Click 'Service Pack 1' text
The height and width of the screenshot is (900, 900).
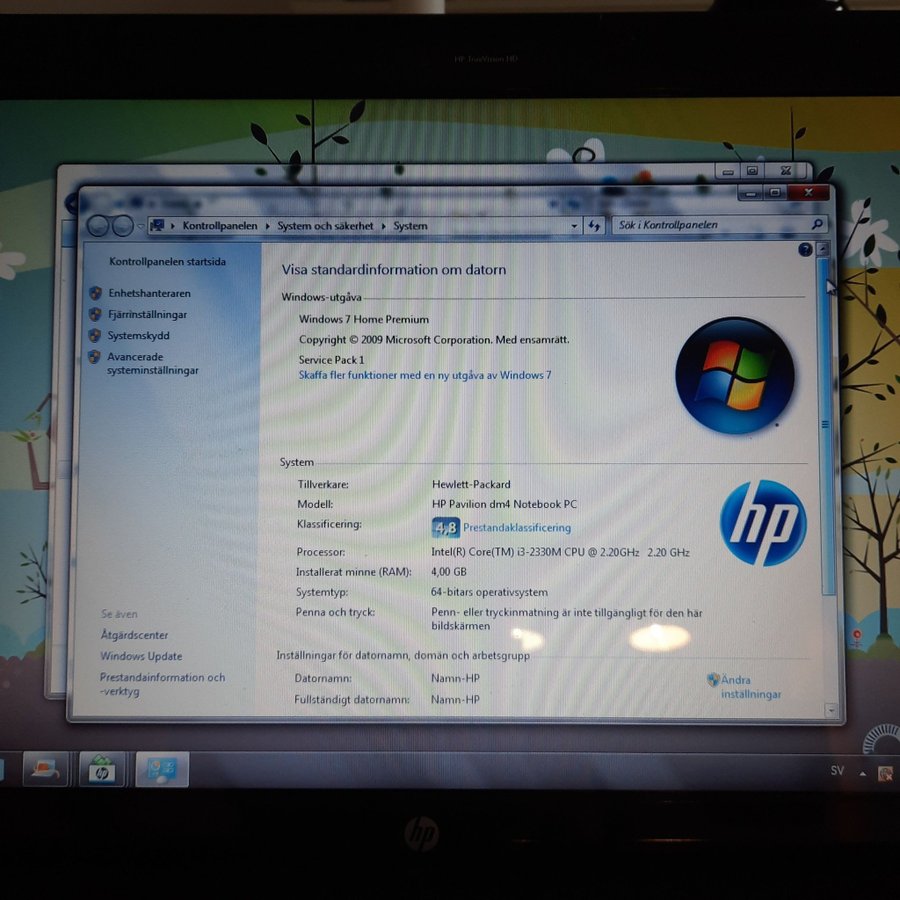[x=331, y=360]
